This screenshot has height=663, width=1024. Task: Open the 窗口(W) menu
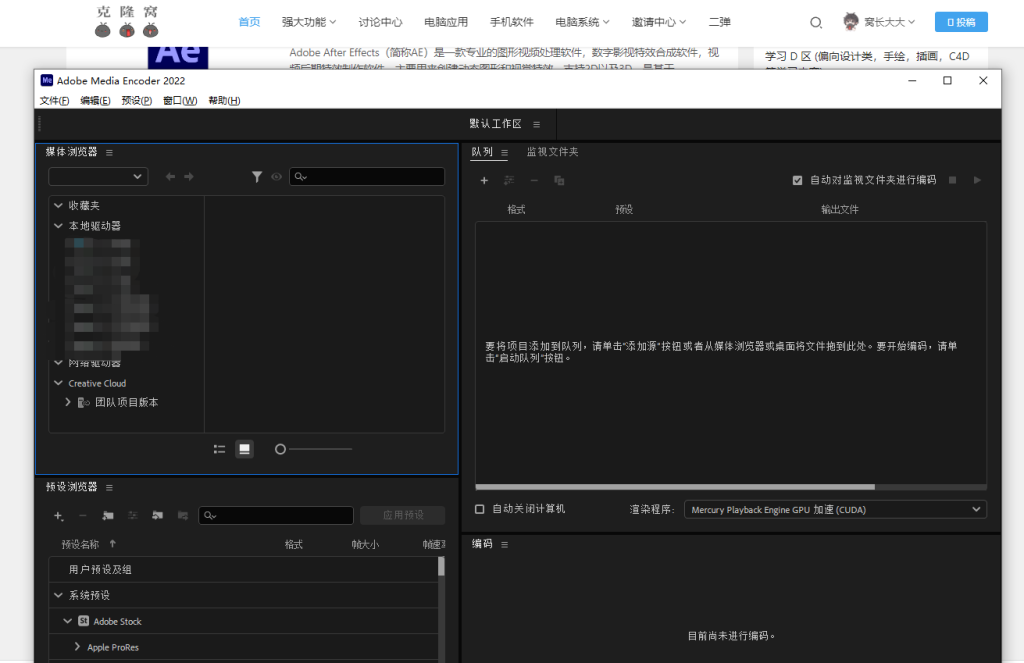tap(180, 101)
